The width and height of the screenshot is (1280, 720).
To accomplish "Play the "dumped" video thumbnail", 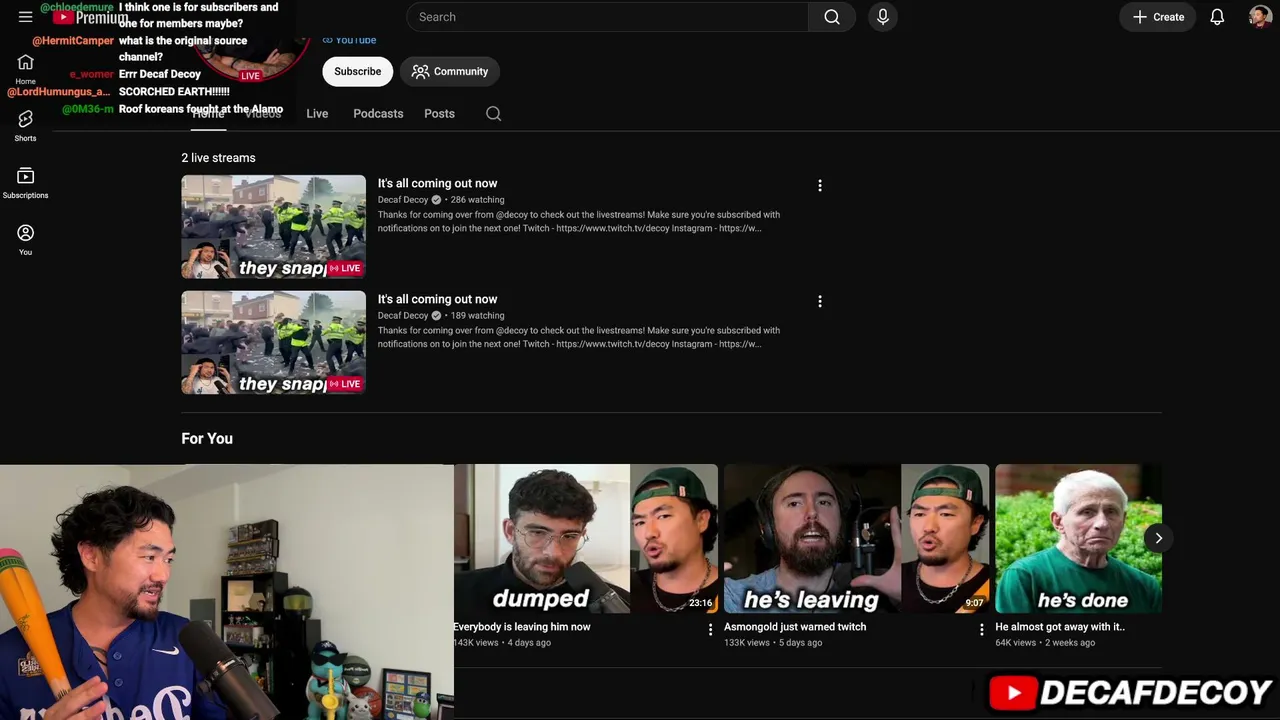I will coord(586,538).
